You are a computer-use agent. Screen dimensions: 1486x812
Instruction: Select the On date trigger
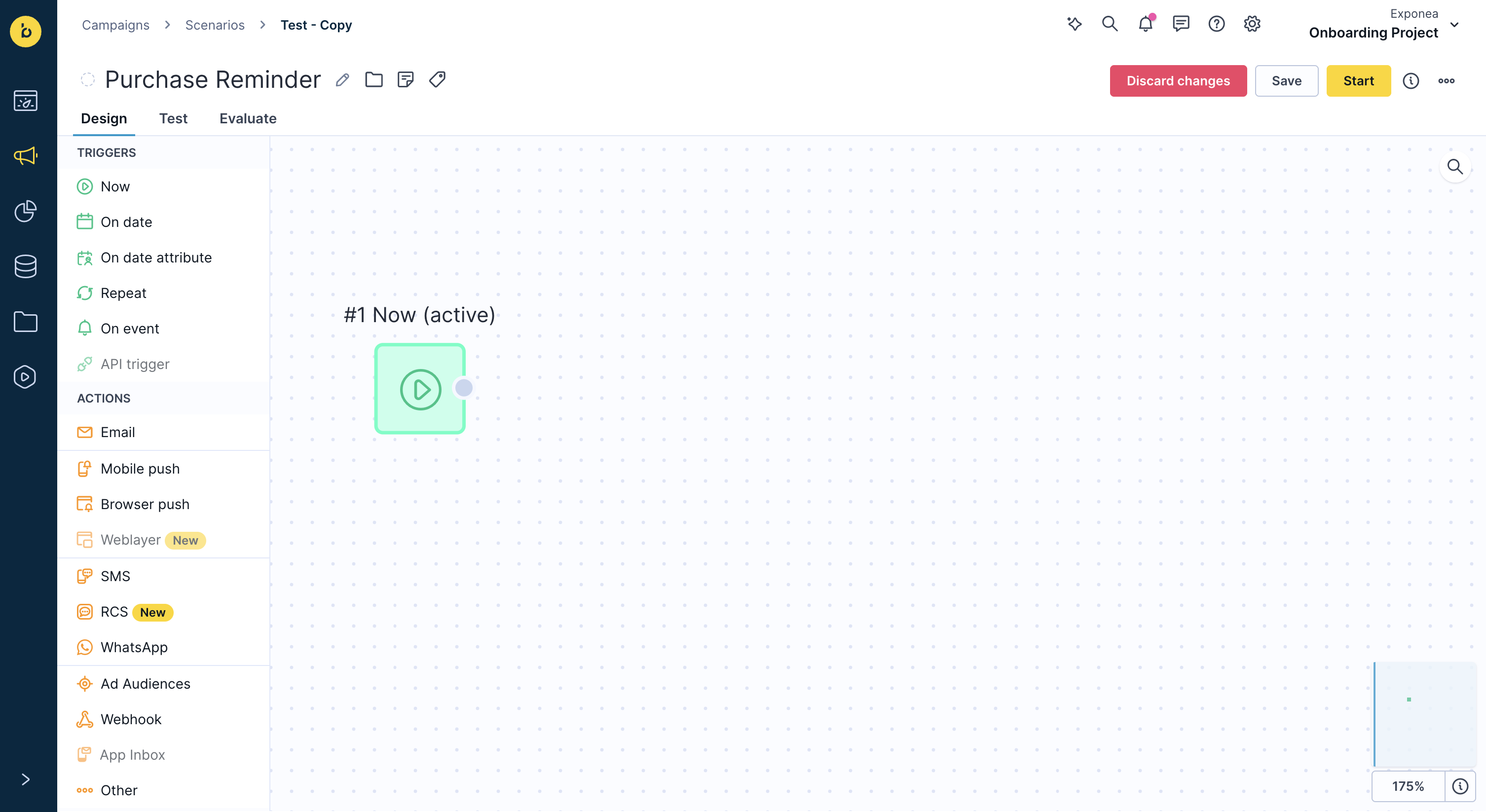[164, 222]
